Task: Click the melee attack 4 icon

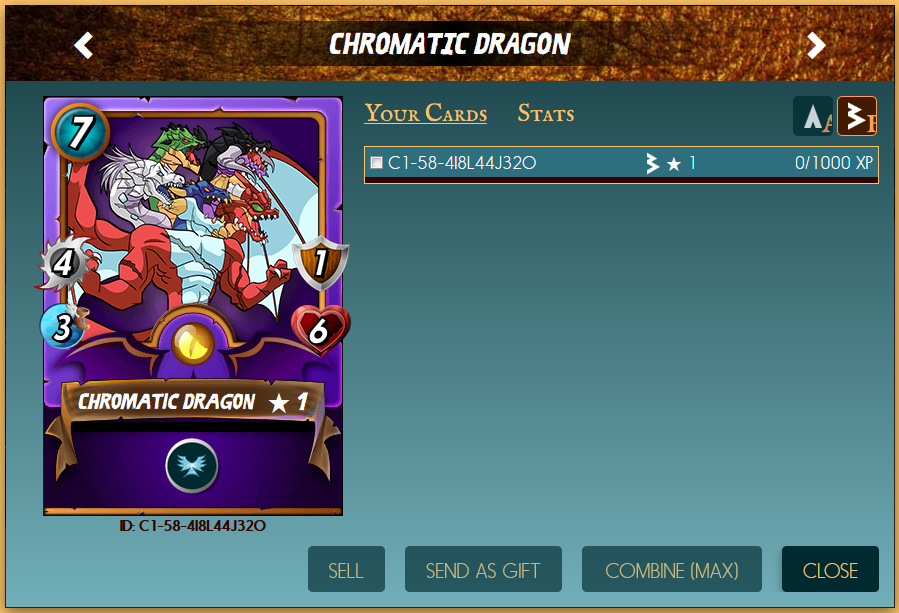Action: 64,264
